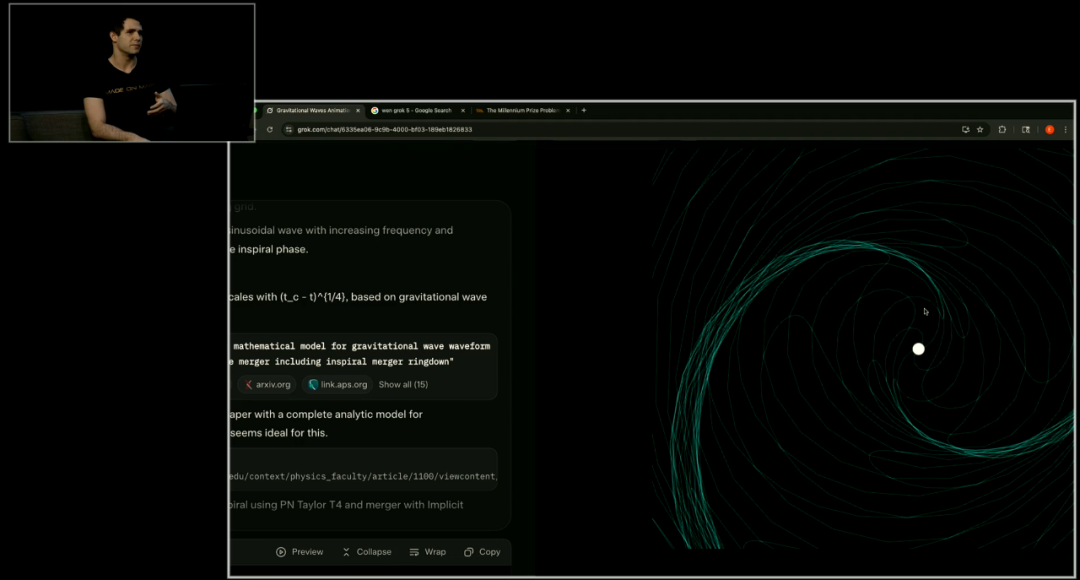
Task: Open the browser Extensions menu
Action: [x=1002, y=130]
